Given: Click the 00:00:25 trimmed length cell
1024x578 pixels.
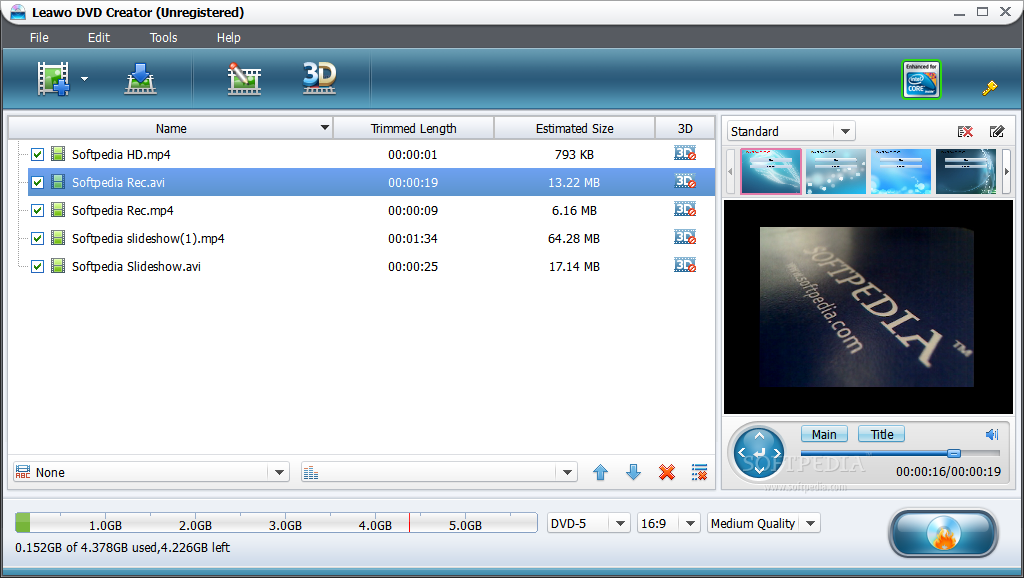Looking at the screenshot, I should coord(413,266).
